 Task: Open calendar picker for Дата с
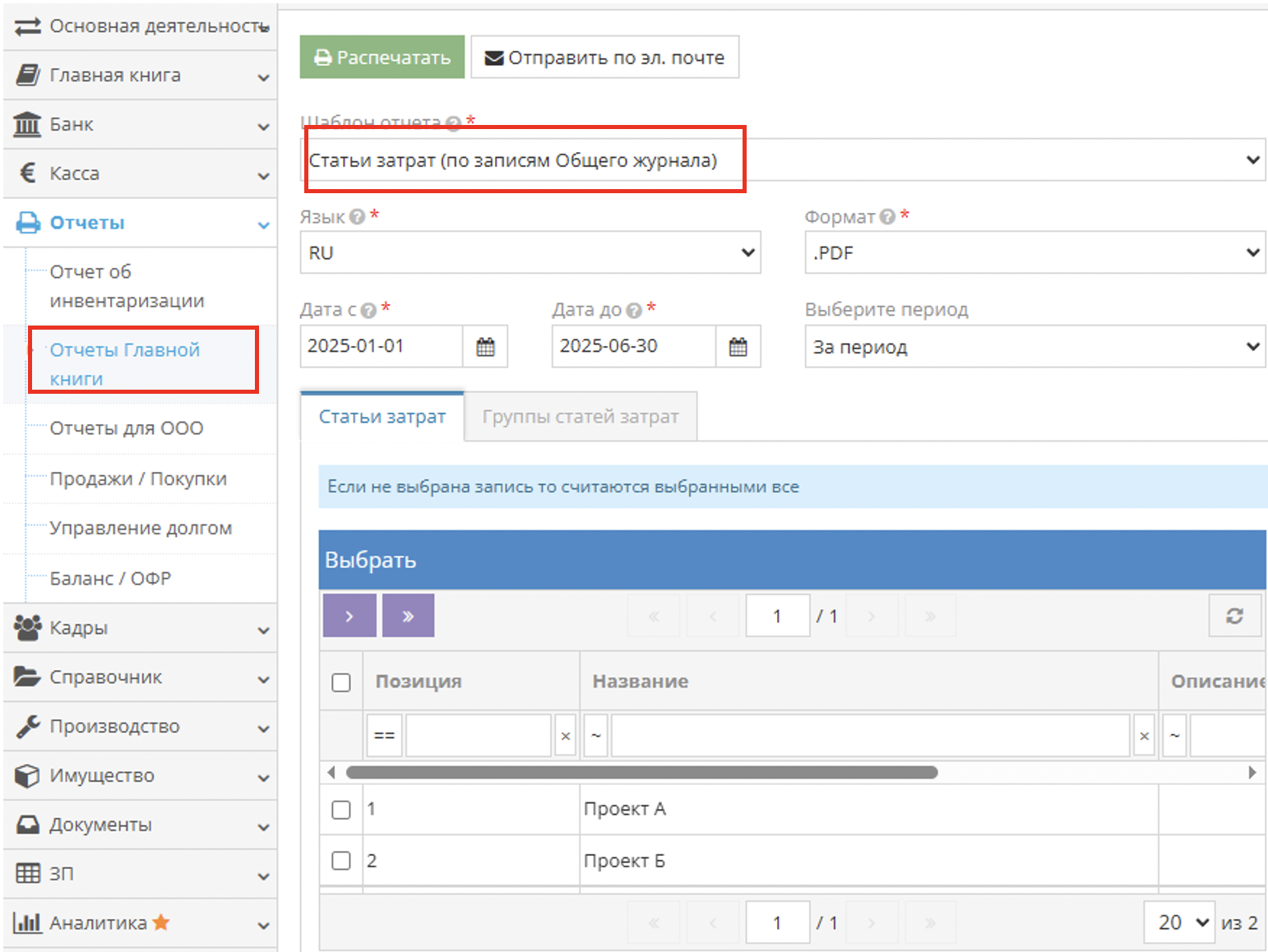(485, 347)
